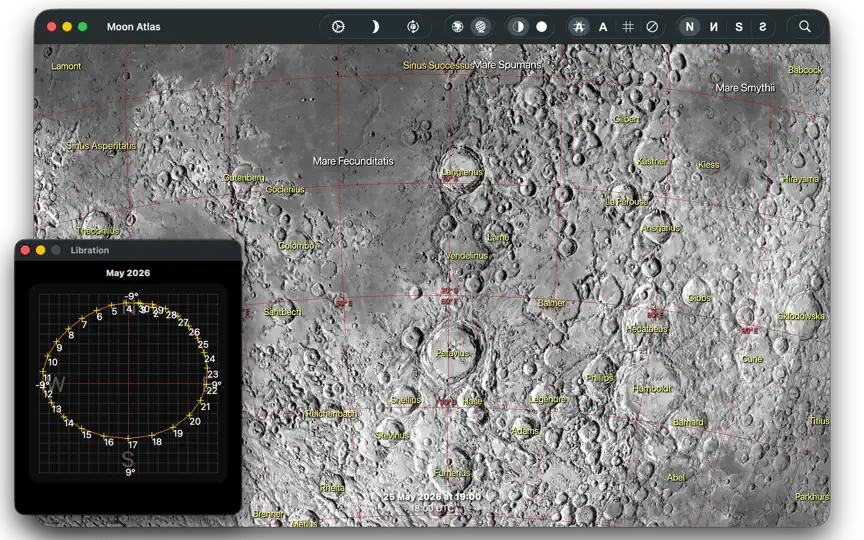Click the Gutenberg crater label

point(244,177)
